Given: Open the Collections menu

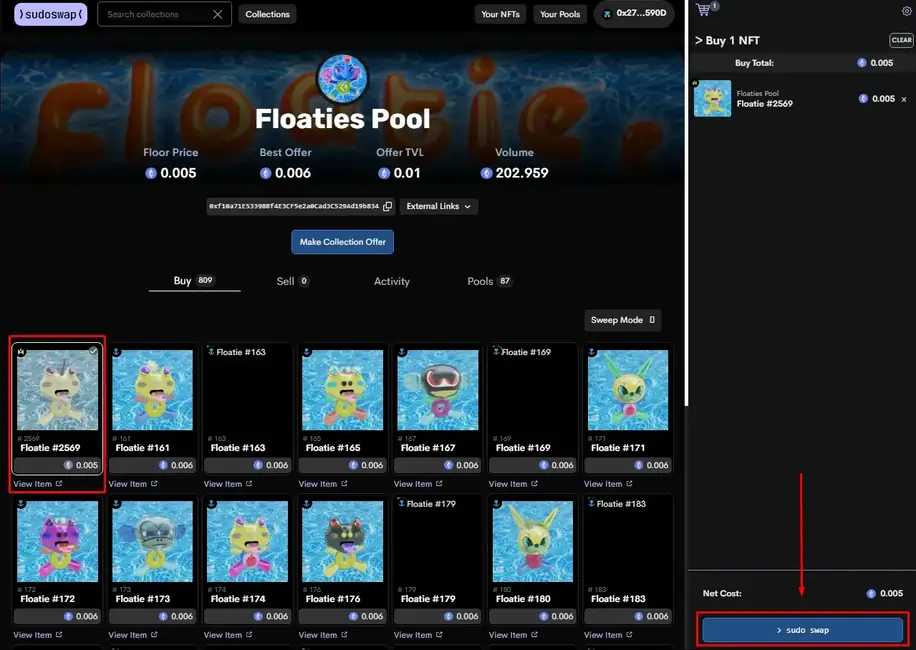Looking at the screenshot, I should tap(267, 14).
